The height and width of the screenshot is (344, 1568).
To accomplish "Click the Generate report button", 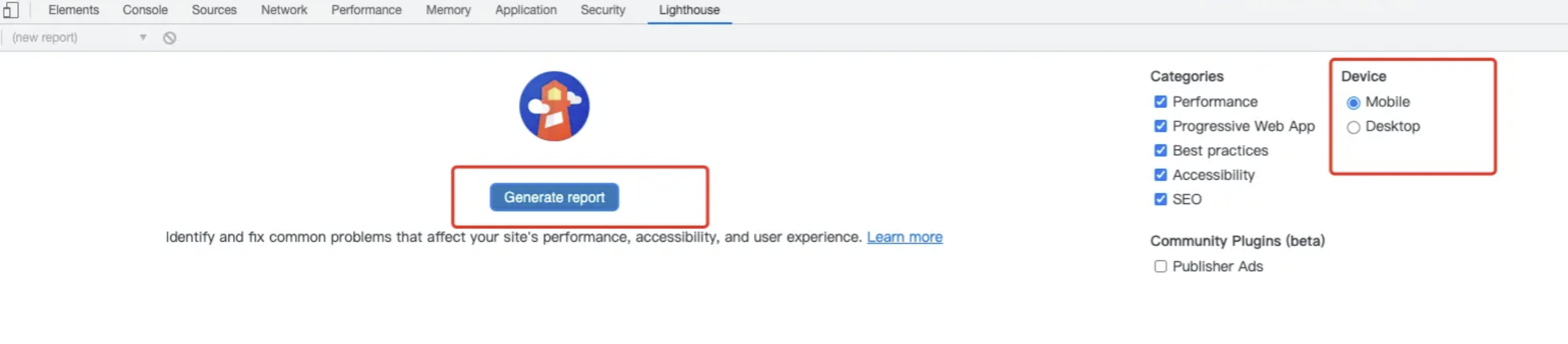I will [554, 197].
